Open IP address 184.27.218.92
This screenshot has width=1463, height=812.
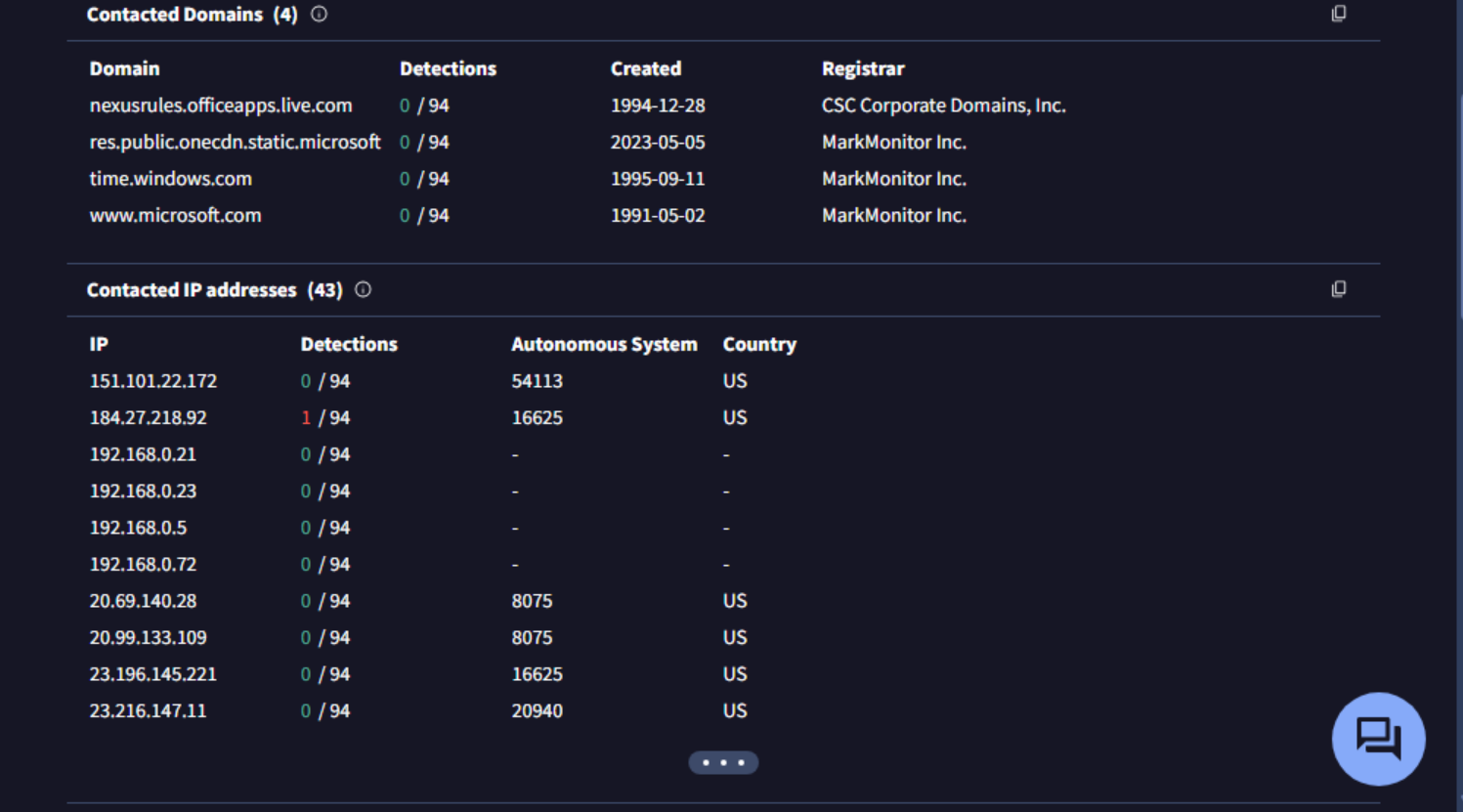(149, 418)
